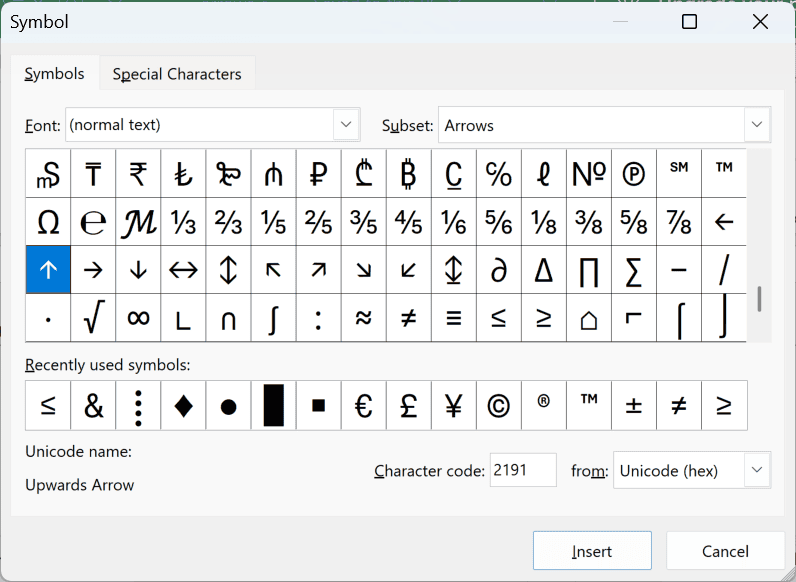Pick the Russian ruble sign symbol
796x582 pixels.
click(x=318, y=174)
